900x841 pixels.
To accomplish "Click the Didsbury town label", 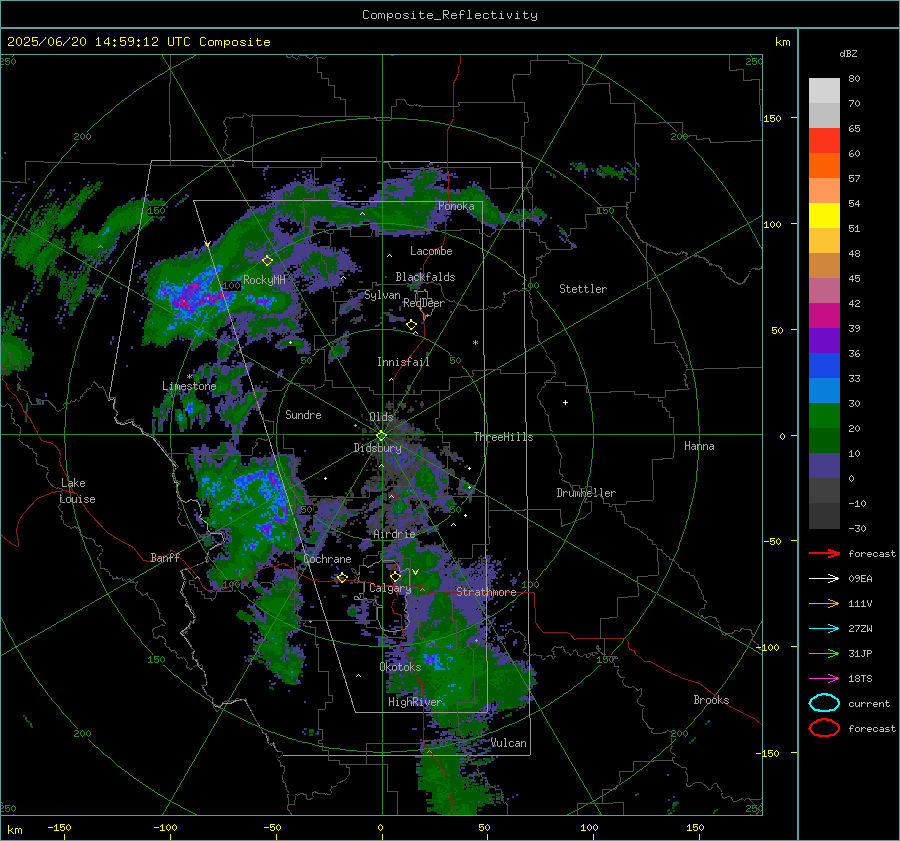I will [x=377, y=448].
